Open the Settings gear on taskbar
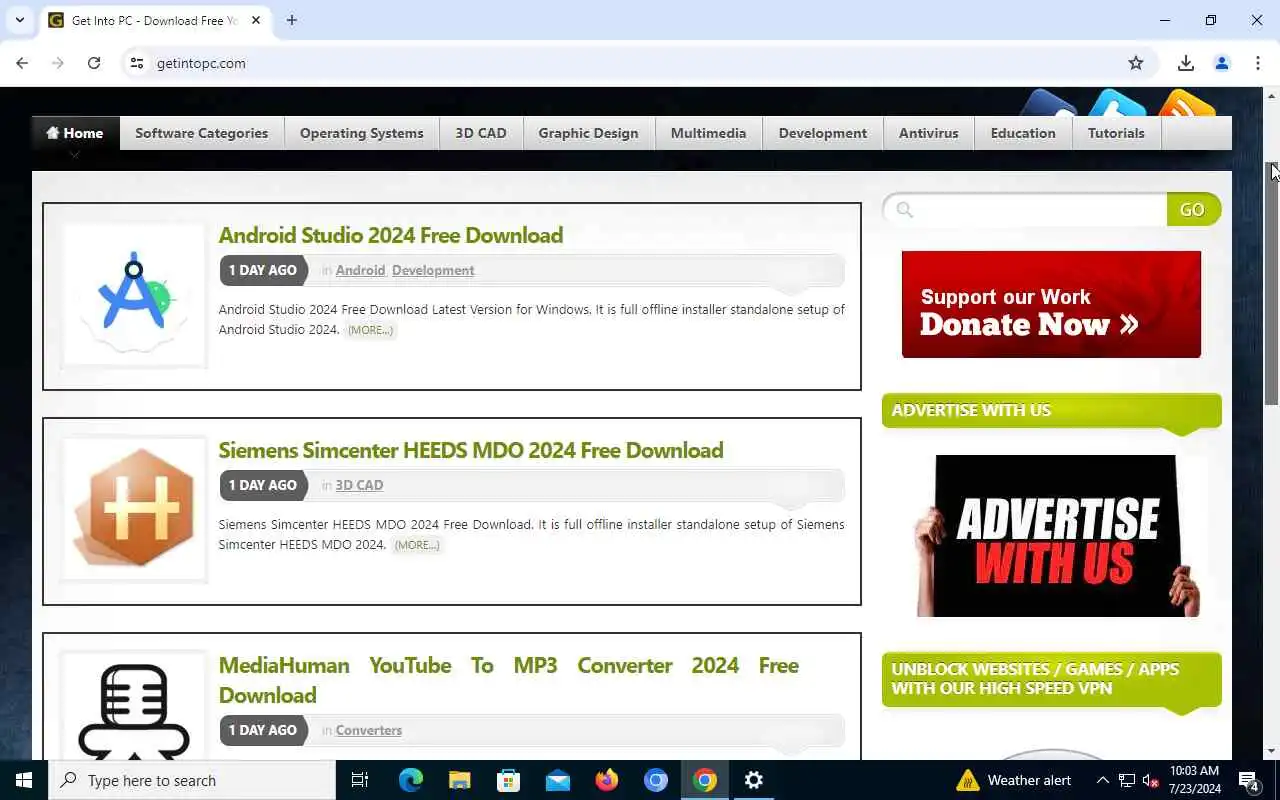Image resolution: width=1280 pixels, height=800 pixels. point(754,780)
